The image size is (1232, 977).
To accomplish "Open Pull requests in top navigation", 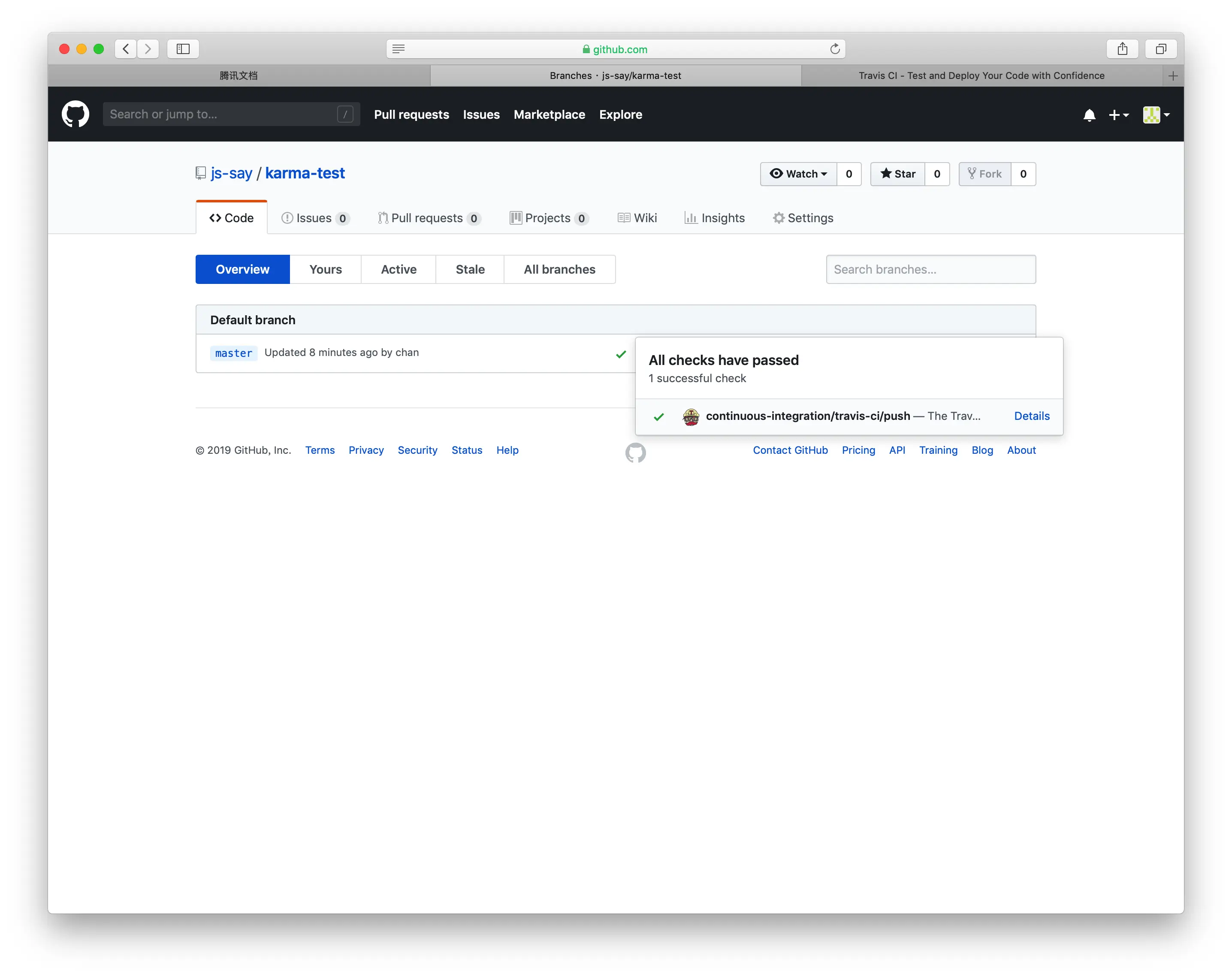I will 411,115.
